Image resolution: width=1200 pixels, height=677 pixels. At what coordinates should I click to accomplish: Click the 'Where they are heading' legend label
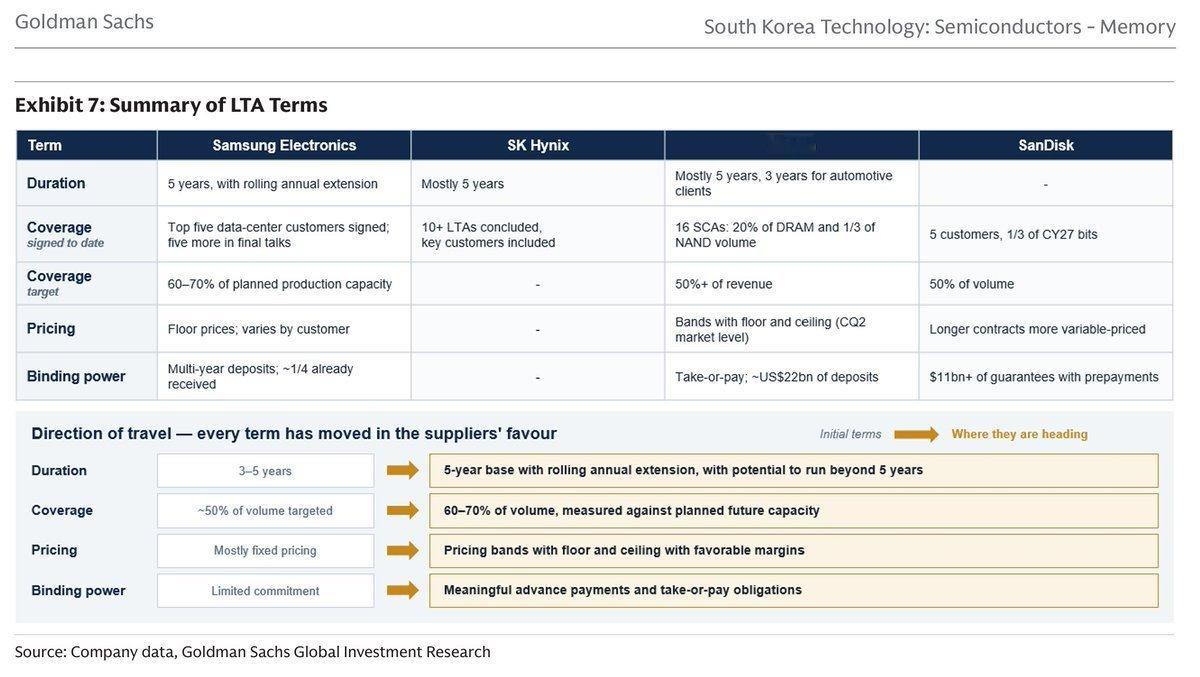point(1020,434)
